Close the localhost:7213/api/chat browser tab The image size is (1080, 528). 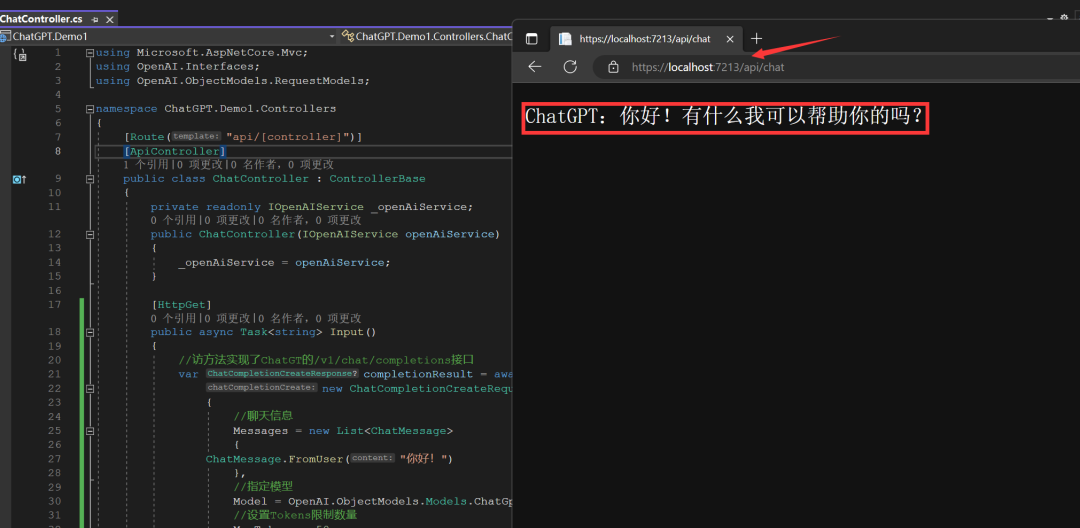[729, 39]
